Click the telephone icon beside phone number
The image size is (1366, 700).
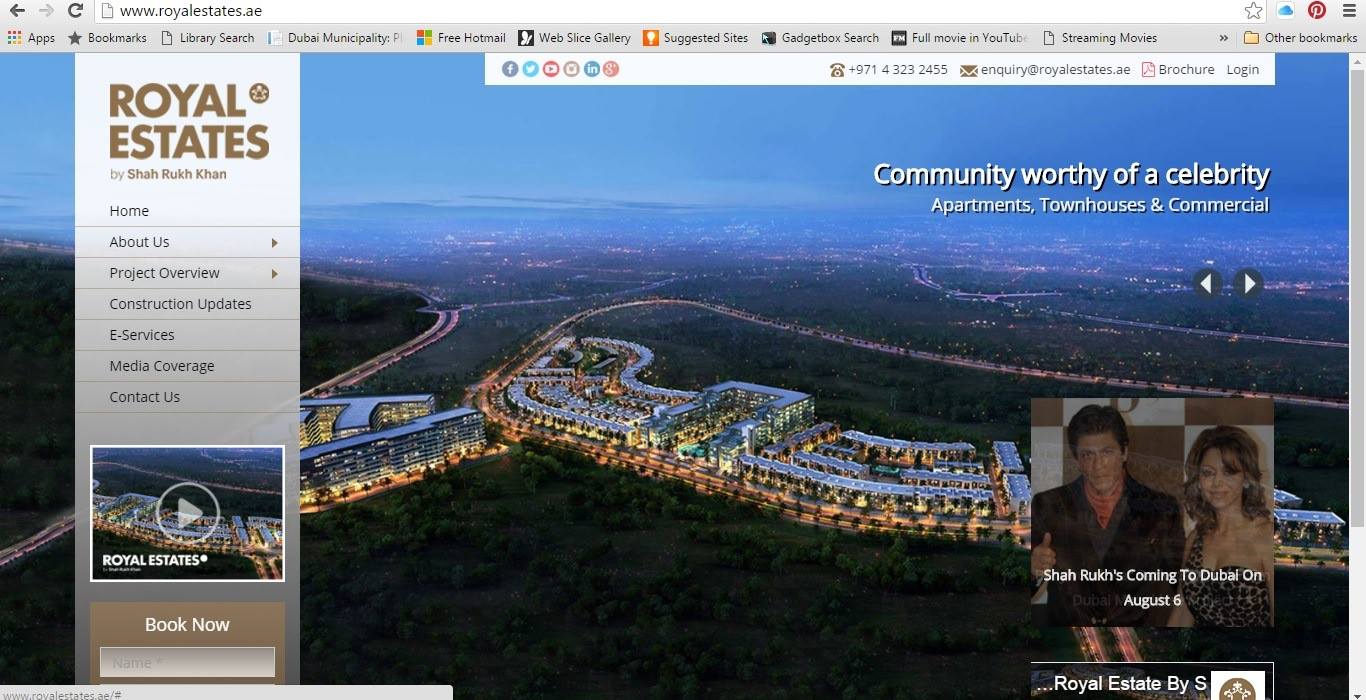837,70
